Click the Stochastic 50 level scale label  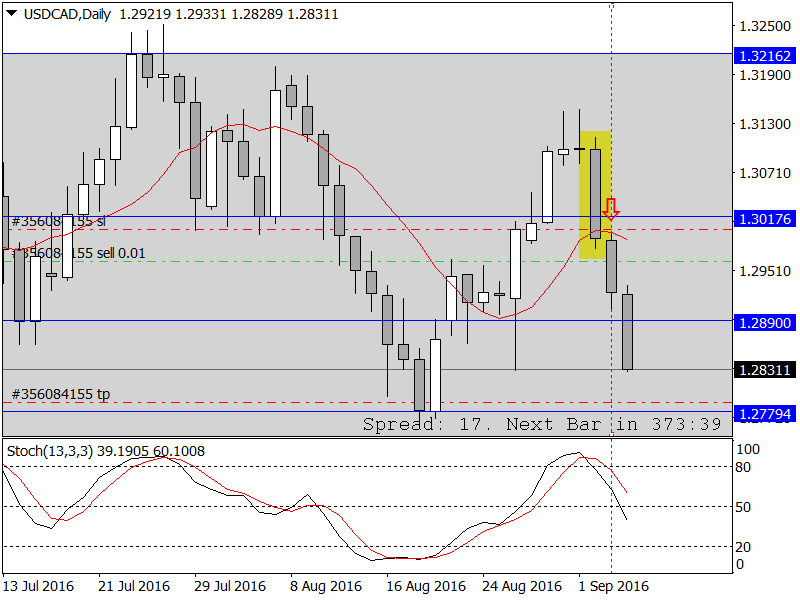tap(743, 507)
